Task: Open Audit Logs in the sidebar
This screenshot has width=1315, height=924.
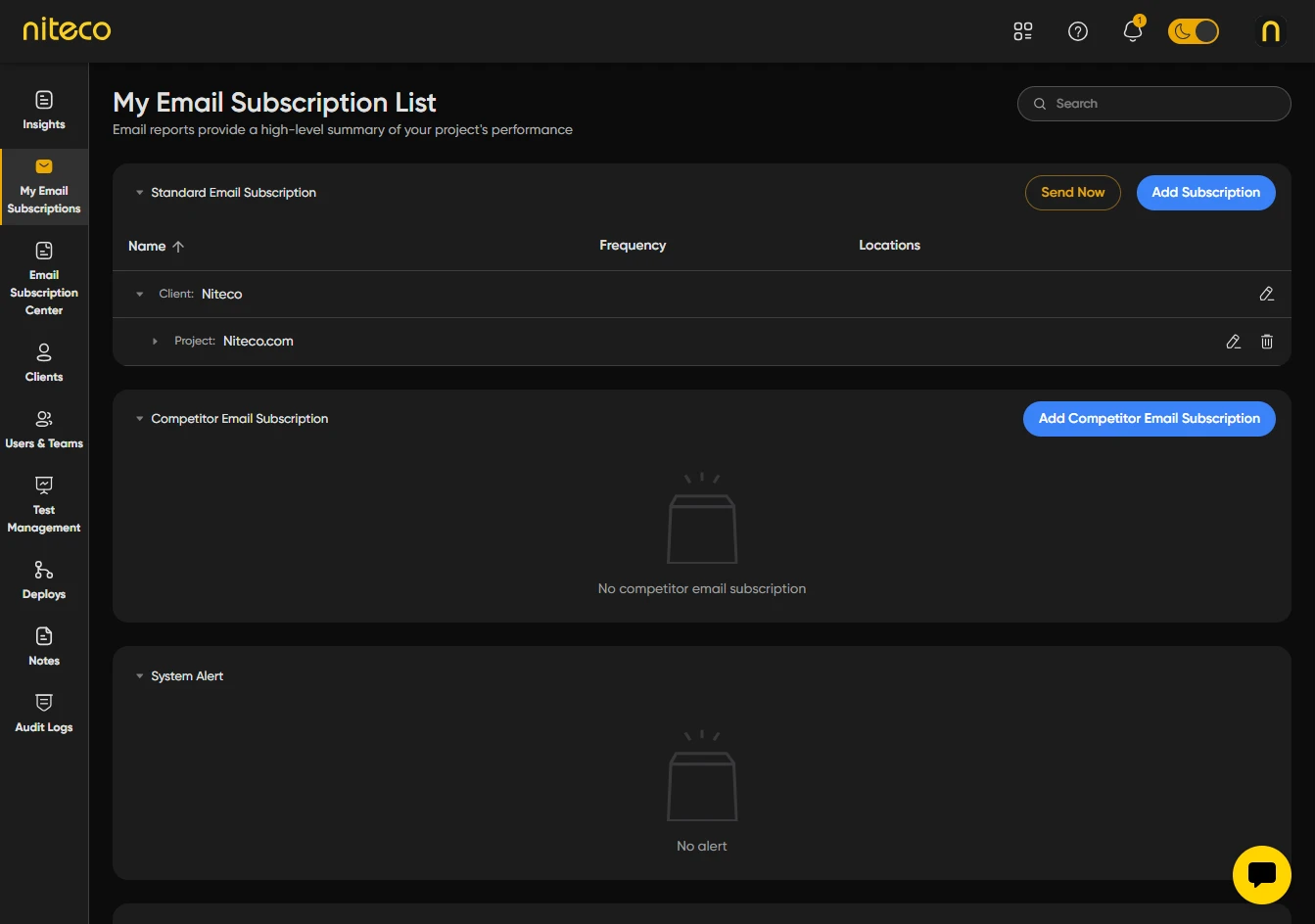Action: pyautogui.click(x=44, y=714)
